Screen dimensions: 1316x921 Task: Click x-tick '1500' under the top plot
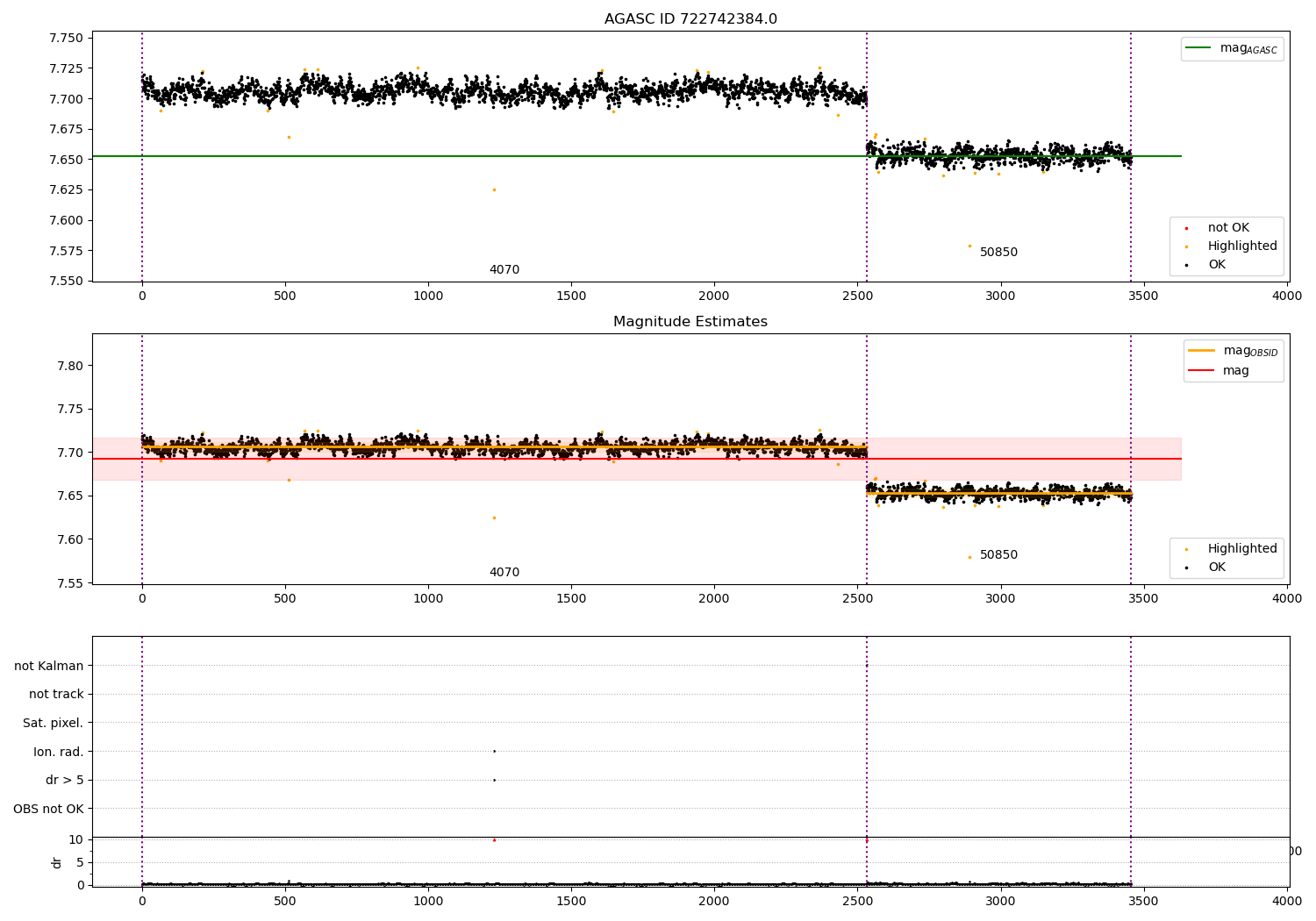point(571,296)
